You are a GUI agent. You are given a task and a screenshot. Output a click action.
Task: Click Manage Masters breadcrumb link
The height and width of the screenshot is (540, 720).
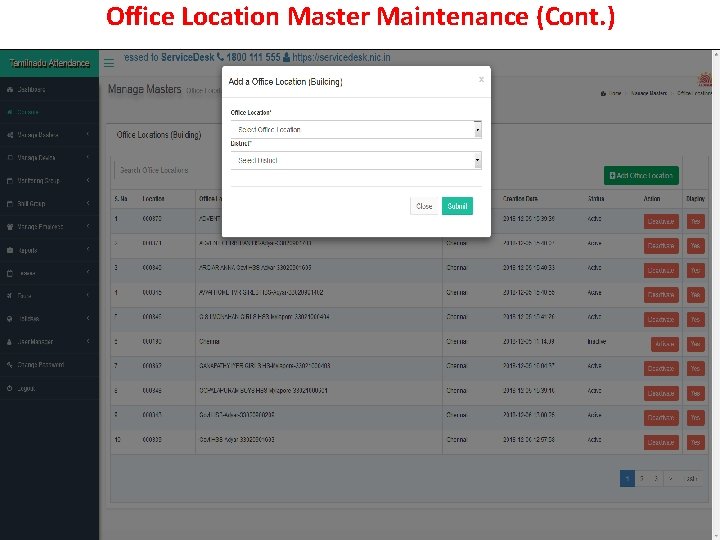649,93
